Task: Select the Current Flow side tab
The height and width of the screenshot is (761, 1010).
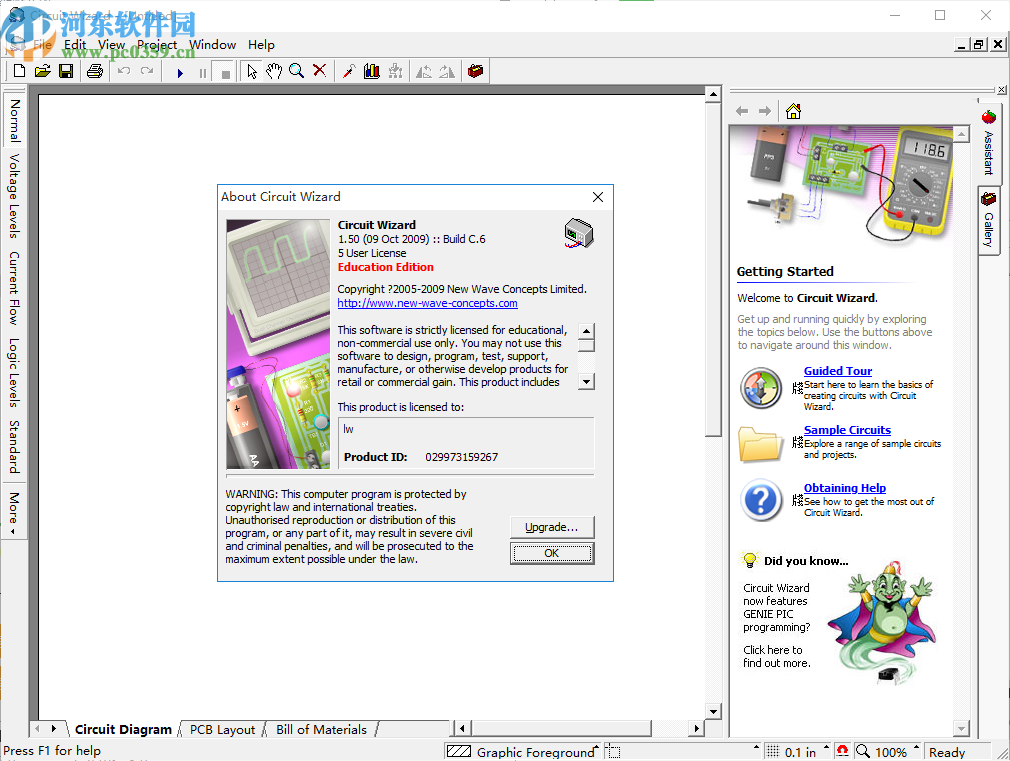Action: pos(15,288)
